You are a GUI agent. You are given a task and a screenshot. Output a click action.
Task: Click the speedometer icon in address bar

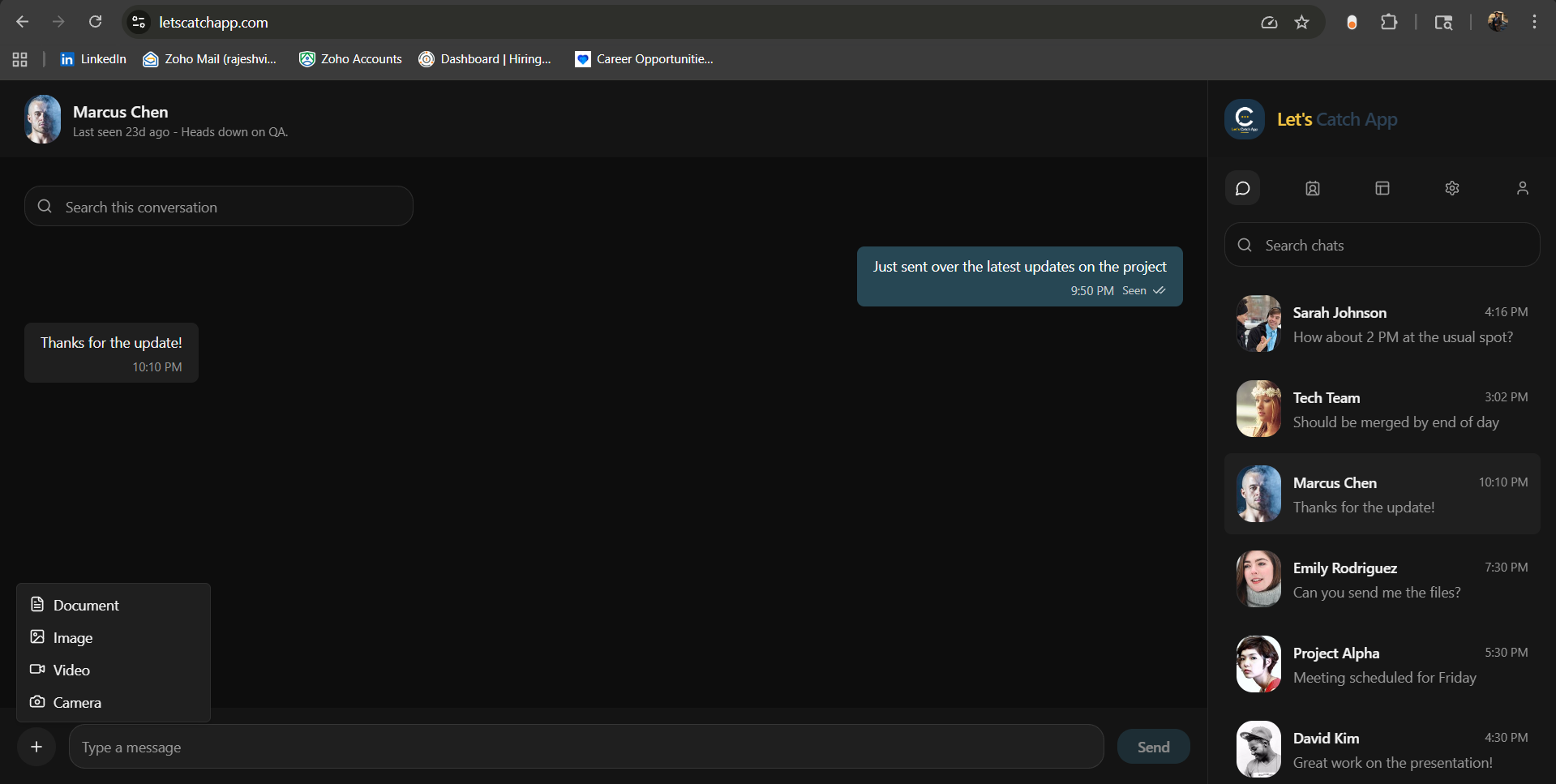click(1269, 23)
